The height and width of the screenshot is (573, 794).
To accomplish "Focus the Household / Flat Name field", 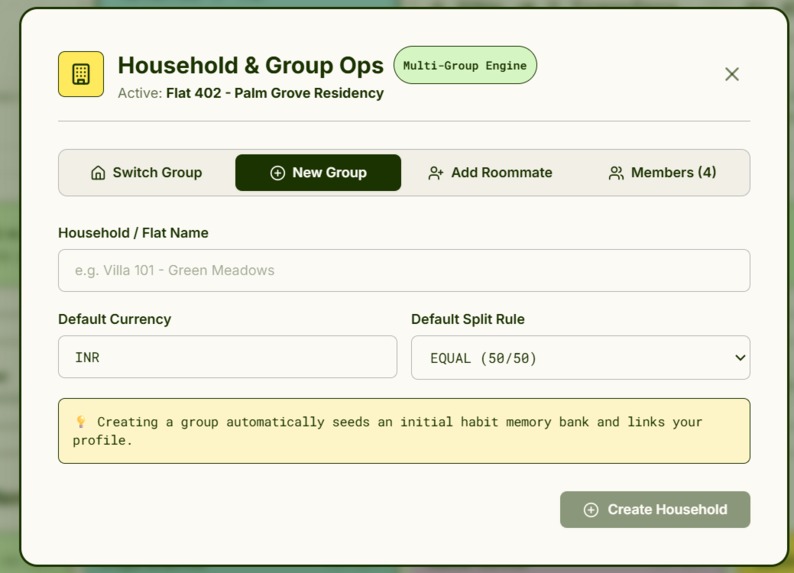I will click(x=404, y=270).
